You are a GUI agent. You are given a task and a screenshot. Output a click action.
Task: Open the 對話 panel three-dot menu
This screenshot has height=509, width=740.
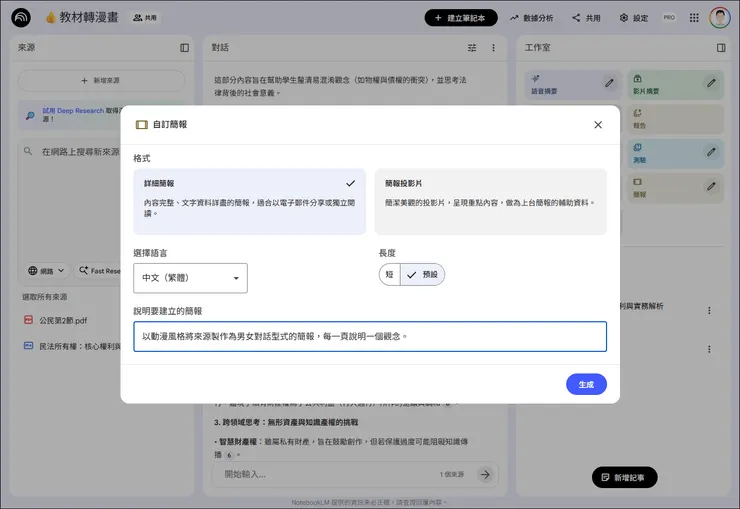click(x=493, y=48)
